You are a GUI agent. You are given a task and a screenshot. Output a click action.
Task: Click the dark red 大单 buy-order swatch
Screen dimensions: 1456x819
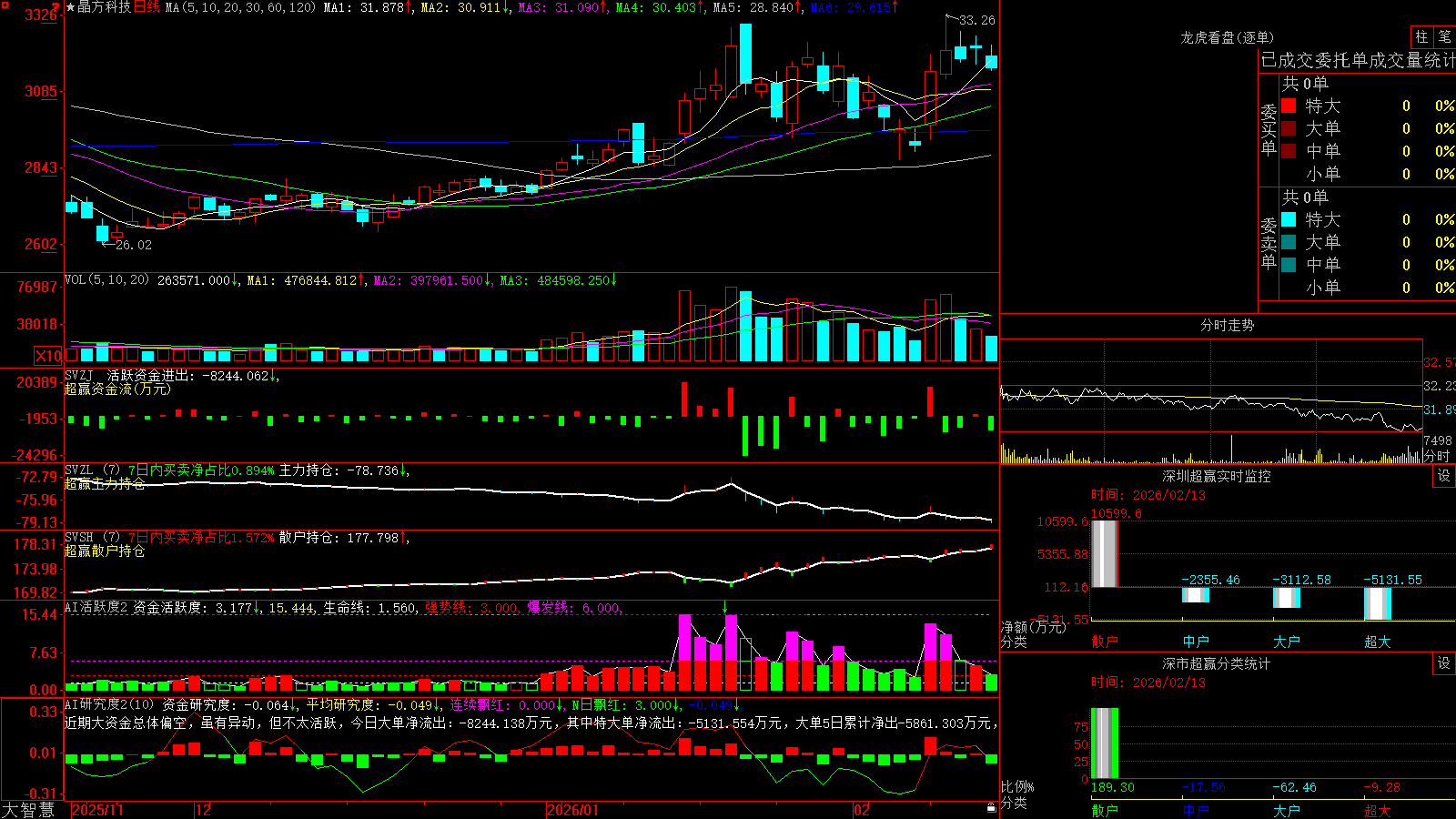point(1289,128)
